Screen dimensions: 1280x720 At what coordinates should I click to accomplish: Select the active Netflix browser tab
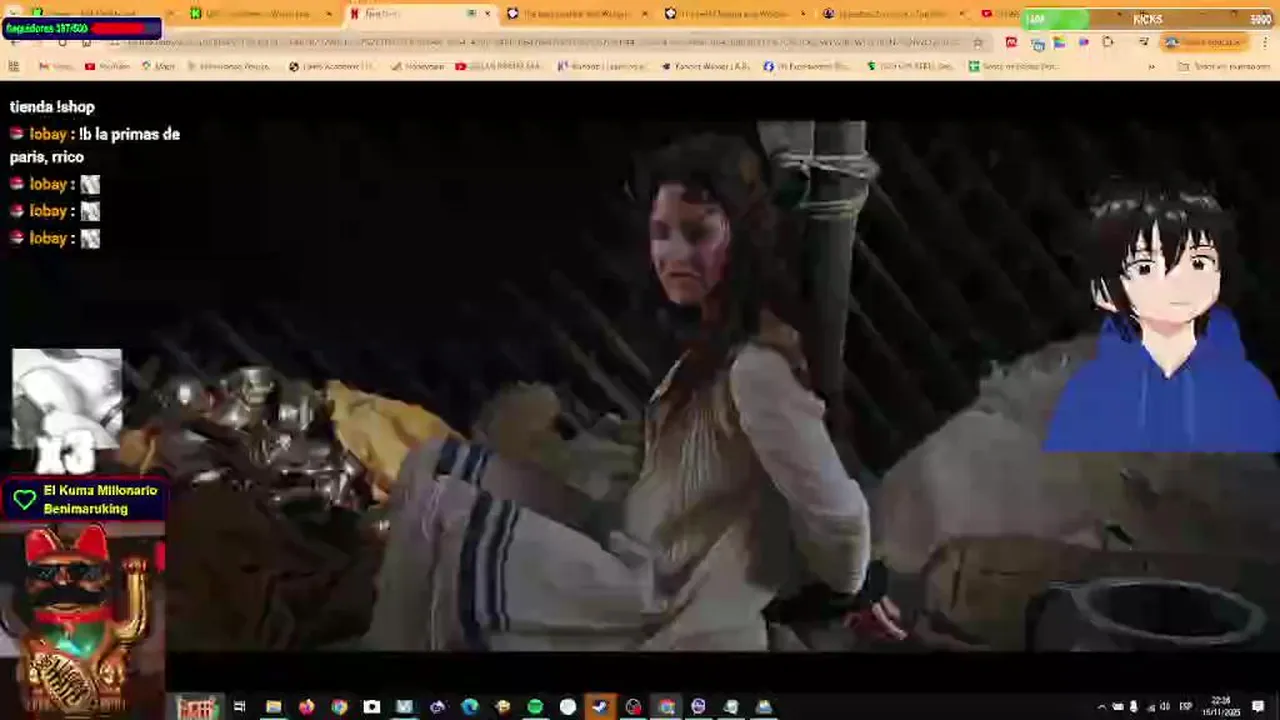tap(420, 14)
